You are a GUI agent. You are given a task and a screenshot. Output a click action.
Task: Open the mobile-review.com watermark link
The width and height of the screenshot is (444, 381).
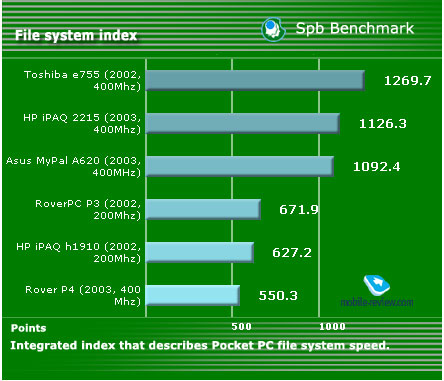click(x=377, y=302)
